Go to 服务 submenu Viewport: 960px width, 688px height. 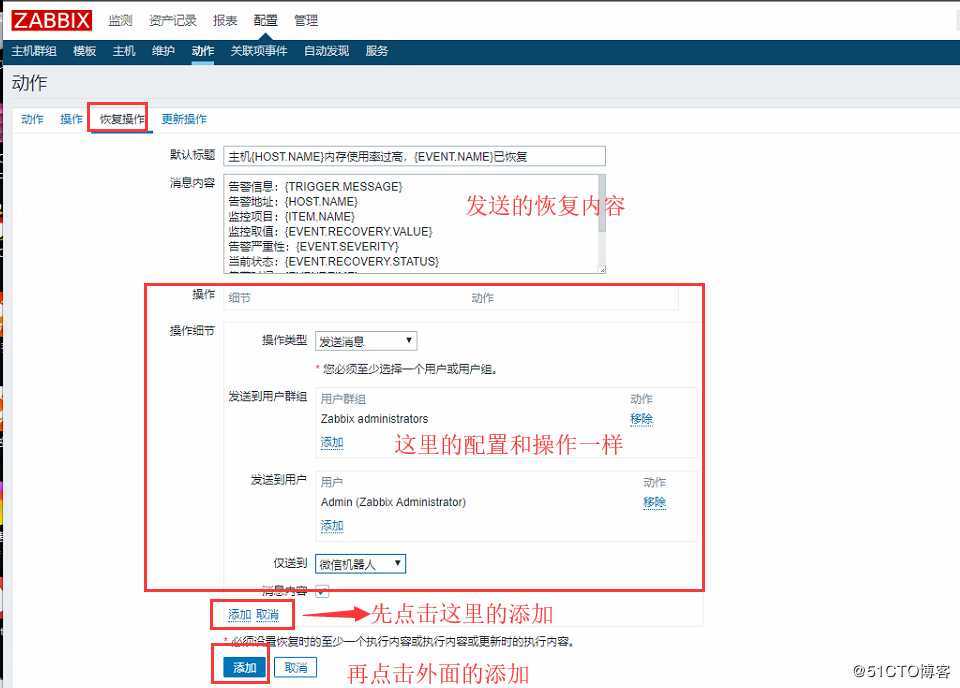pos(377,51)
